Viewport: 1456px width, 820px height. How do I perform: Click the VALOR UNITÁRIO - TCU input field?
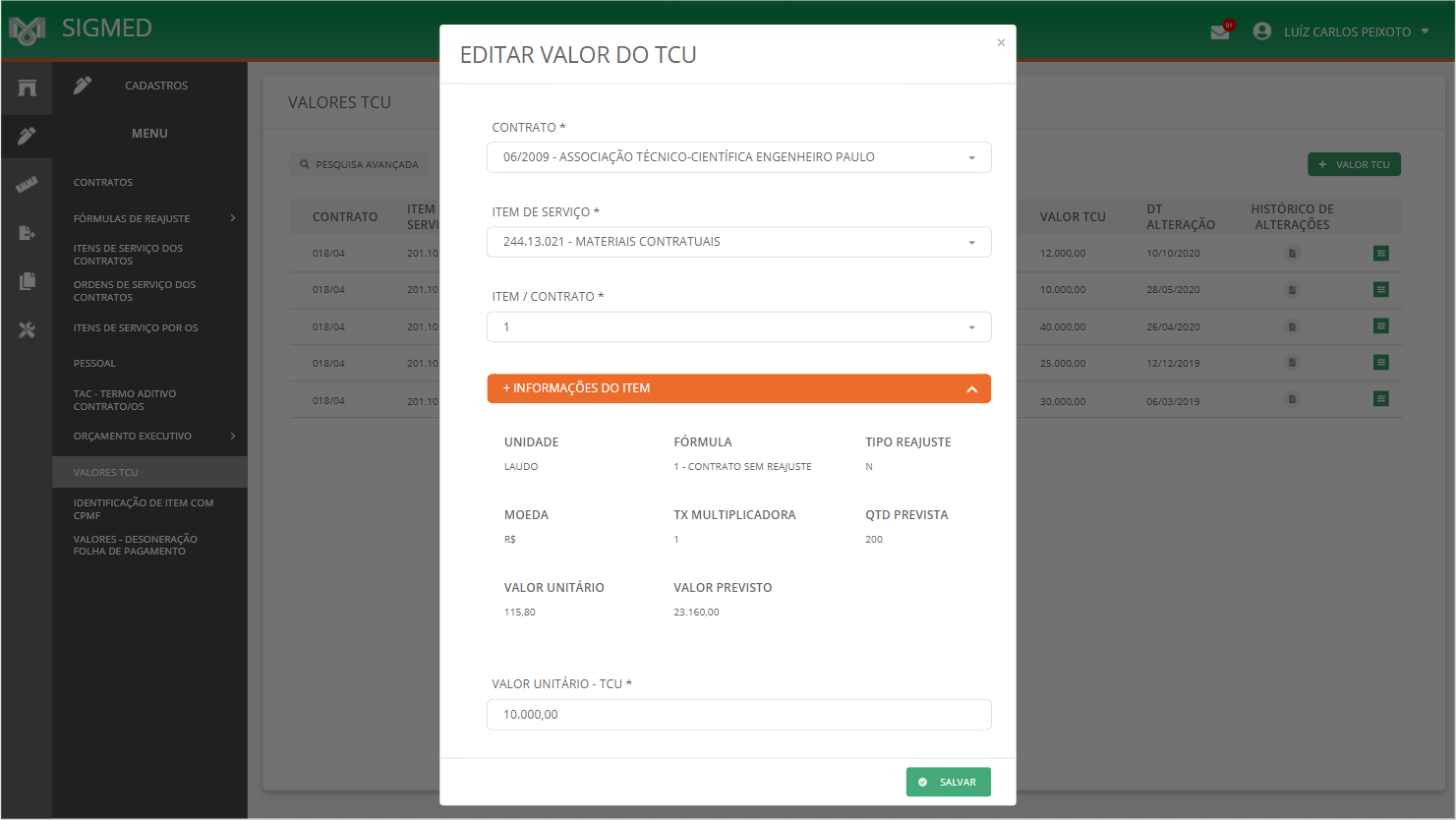[x=738, y=715]
